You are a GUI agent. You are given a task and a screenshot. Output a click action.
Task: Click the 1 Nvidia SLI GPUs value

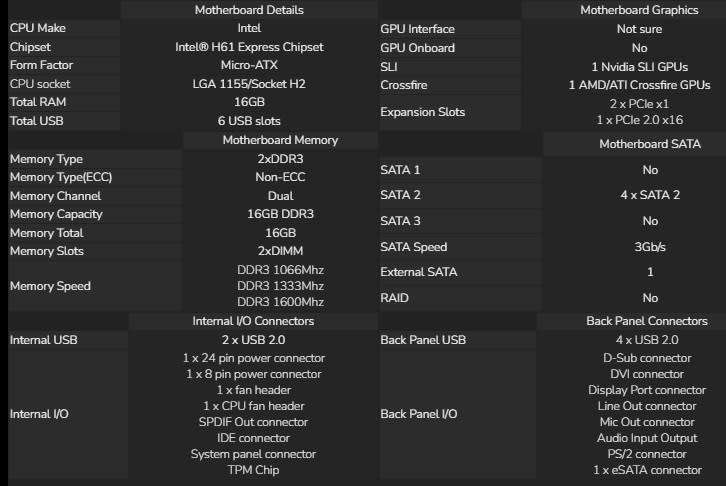point(639,67)
